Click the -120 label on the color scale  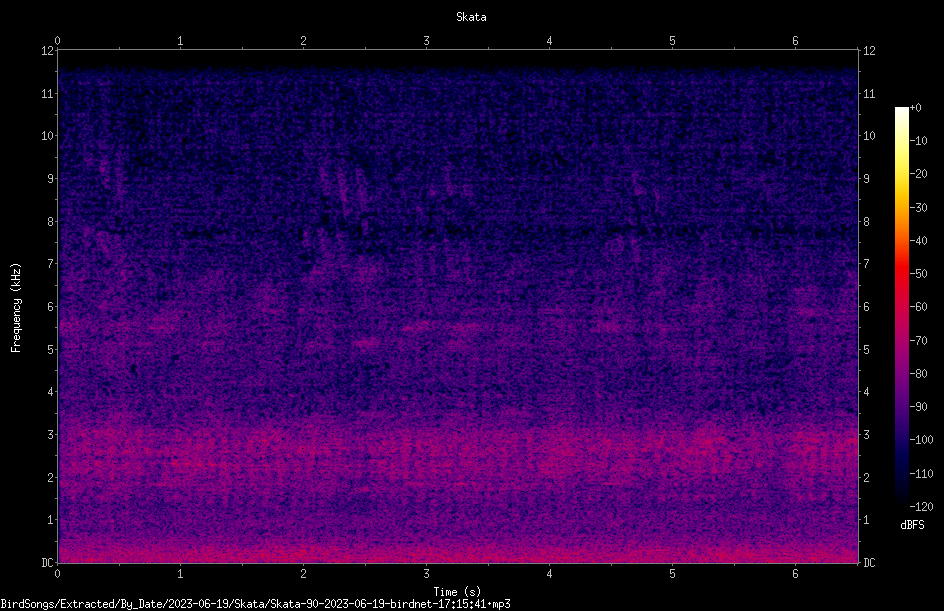click(921, 506)
